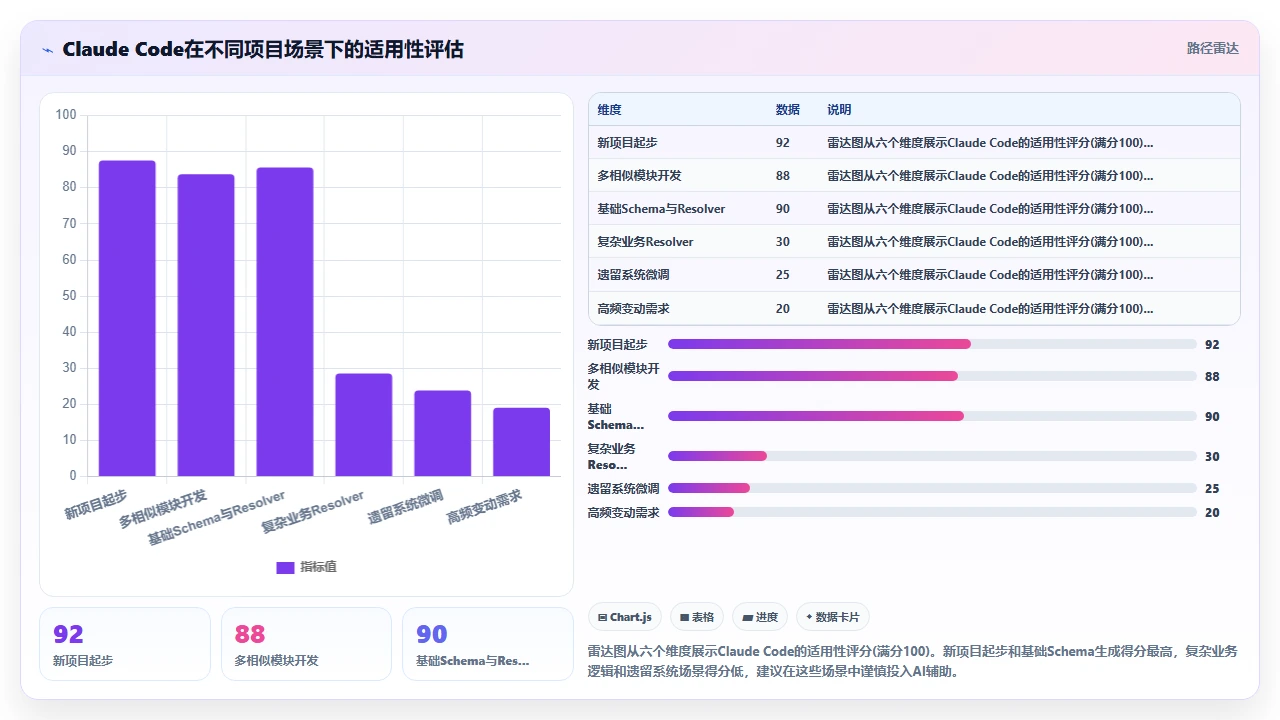Click the title icon before Claude Code
Viewport: 1280px width, 720px height.
pos(47,49)
